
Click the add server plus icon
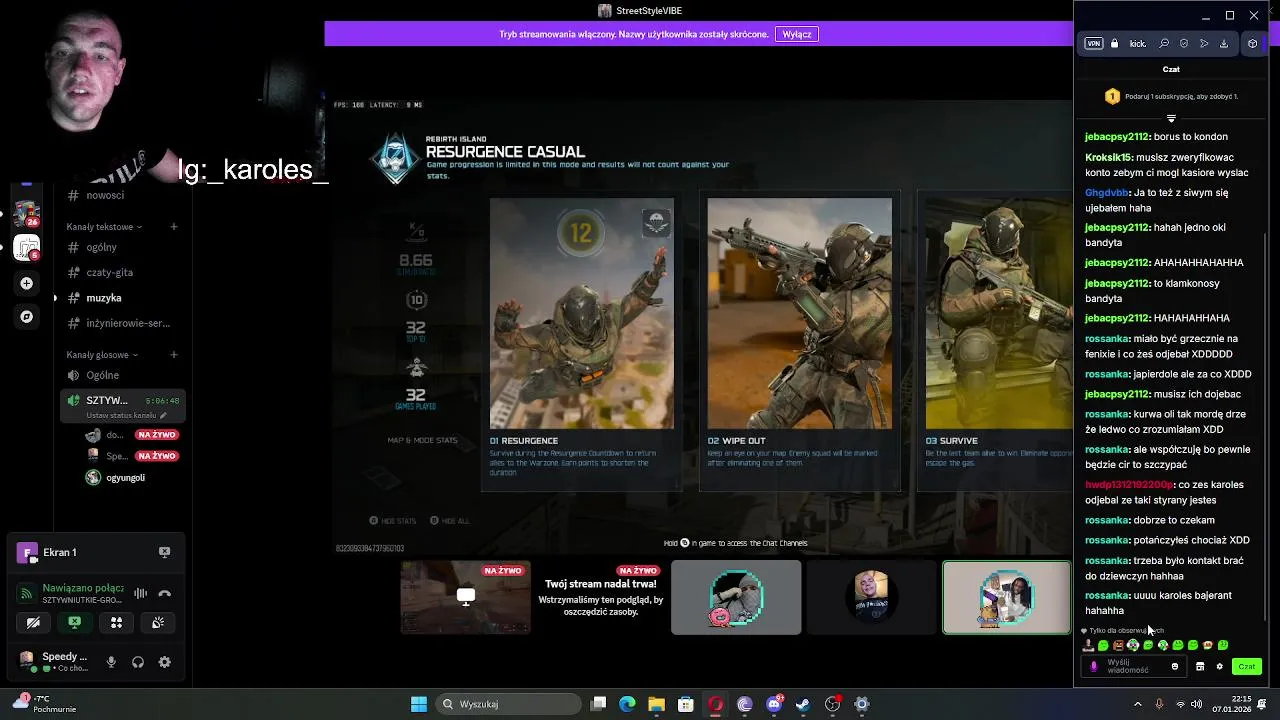click(x=27, y=283)
